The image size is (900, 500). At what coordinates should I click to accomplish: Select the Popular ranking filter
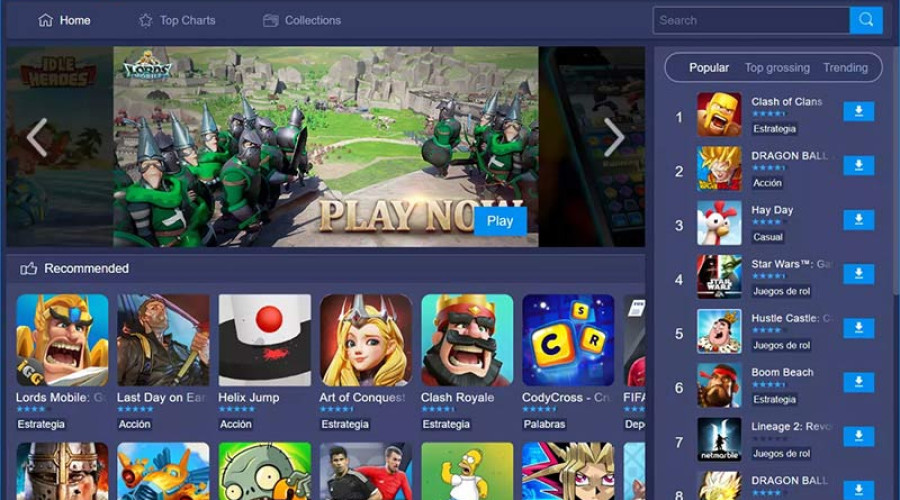[x=709, y=68]
